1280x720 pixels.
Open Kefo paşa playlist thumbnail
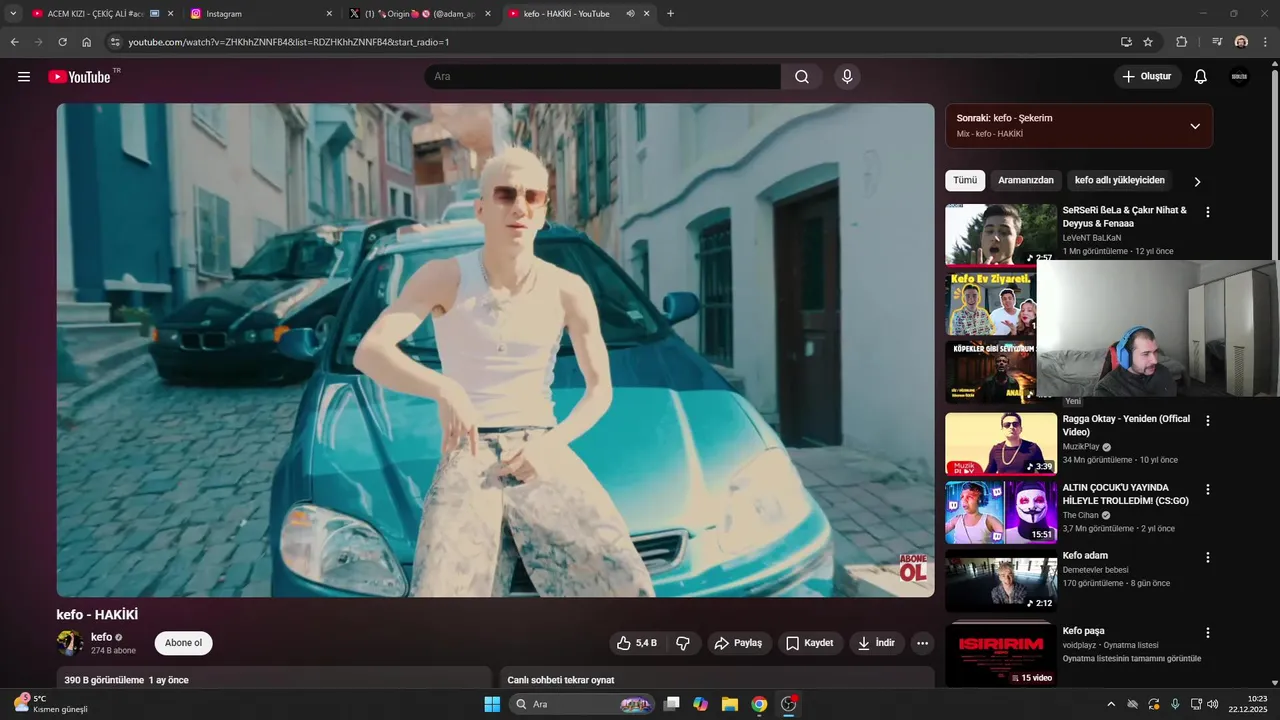pos(1001,656)
